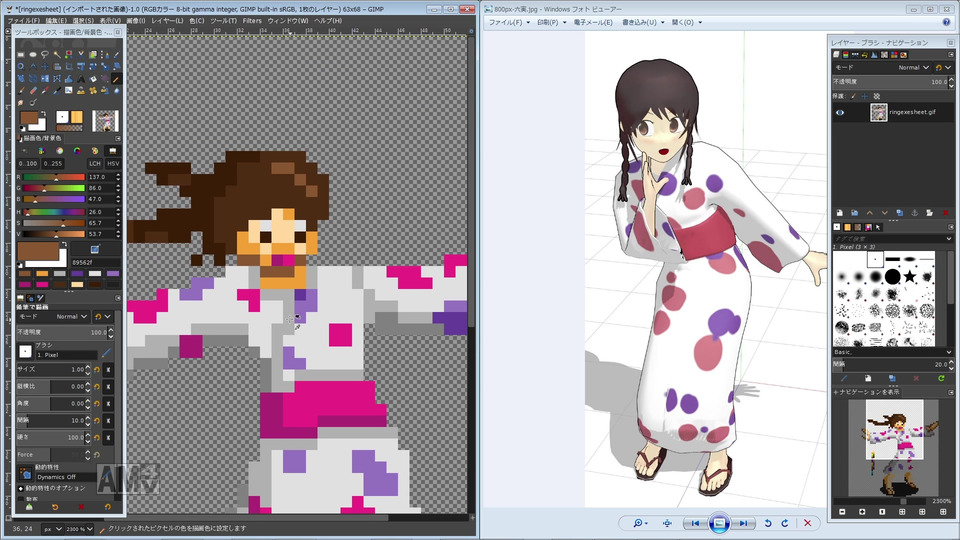The width and height of the screenshot is (960, 540).
Task: Open brush tag filter dropdown arrow
Action: click(x=949, y=239)
